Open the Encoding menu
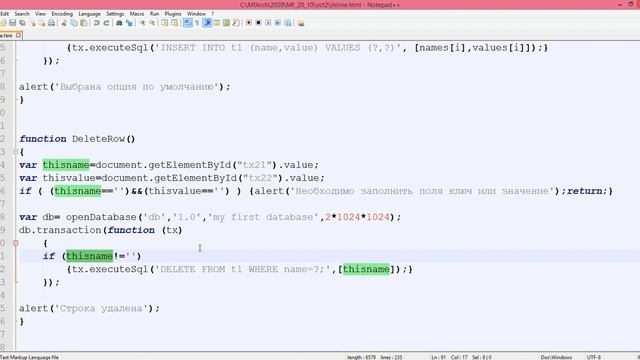Viewport: 640px width, 360px height. tap(62, 14)
